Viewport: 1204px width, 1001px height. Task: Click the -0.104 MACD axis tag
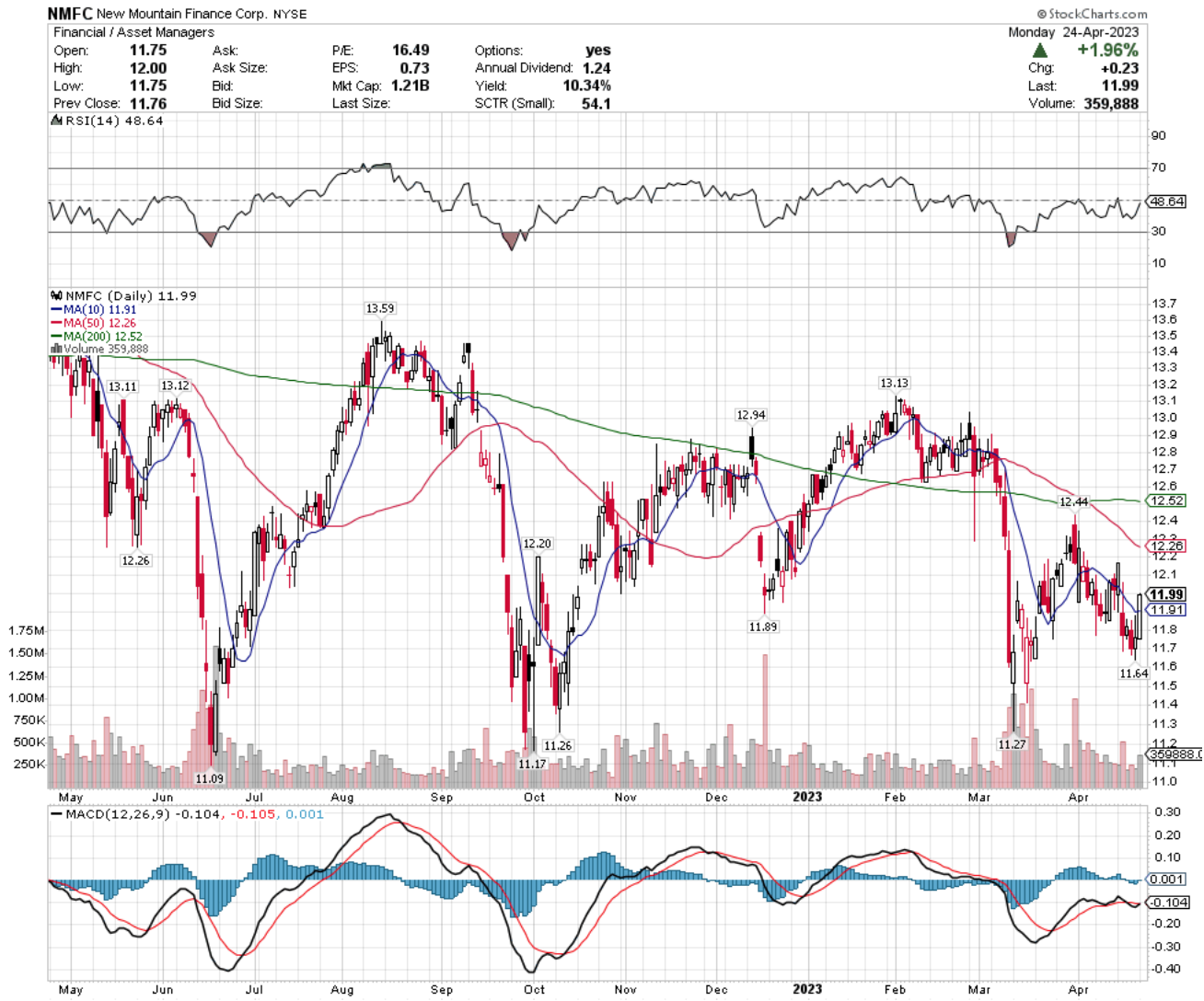(x=1169, y=903)
